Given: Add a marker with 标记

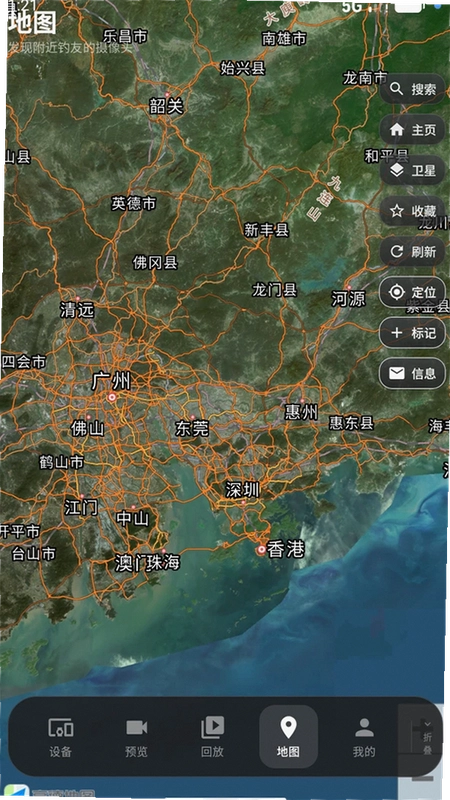Looking at the screenshot, I should 412,333.
